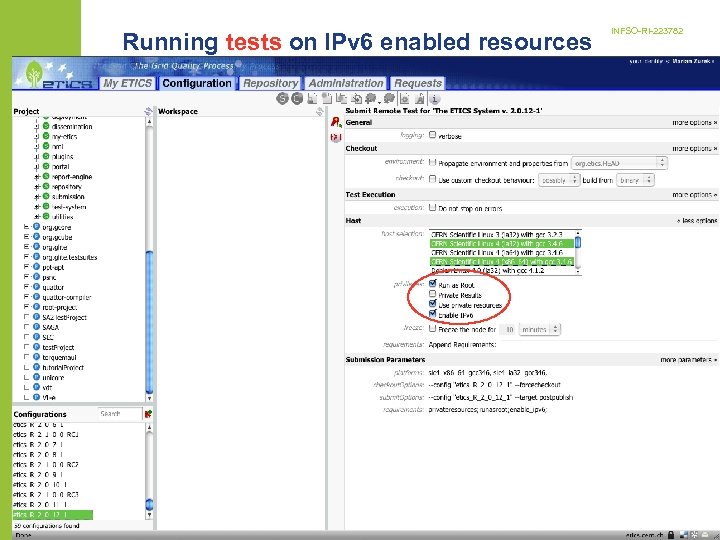Open the My ETICS tab

(x=127, y=83)
